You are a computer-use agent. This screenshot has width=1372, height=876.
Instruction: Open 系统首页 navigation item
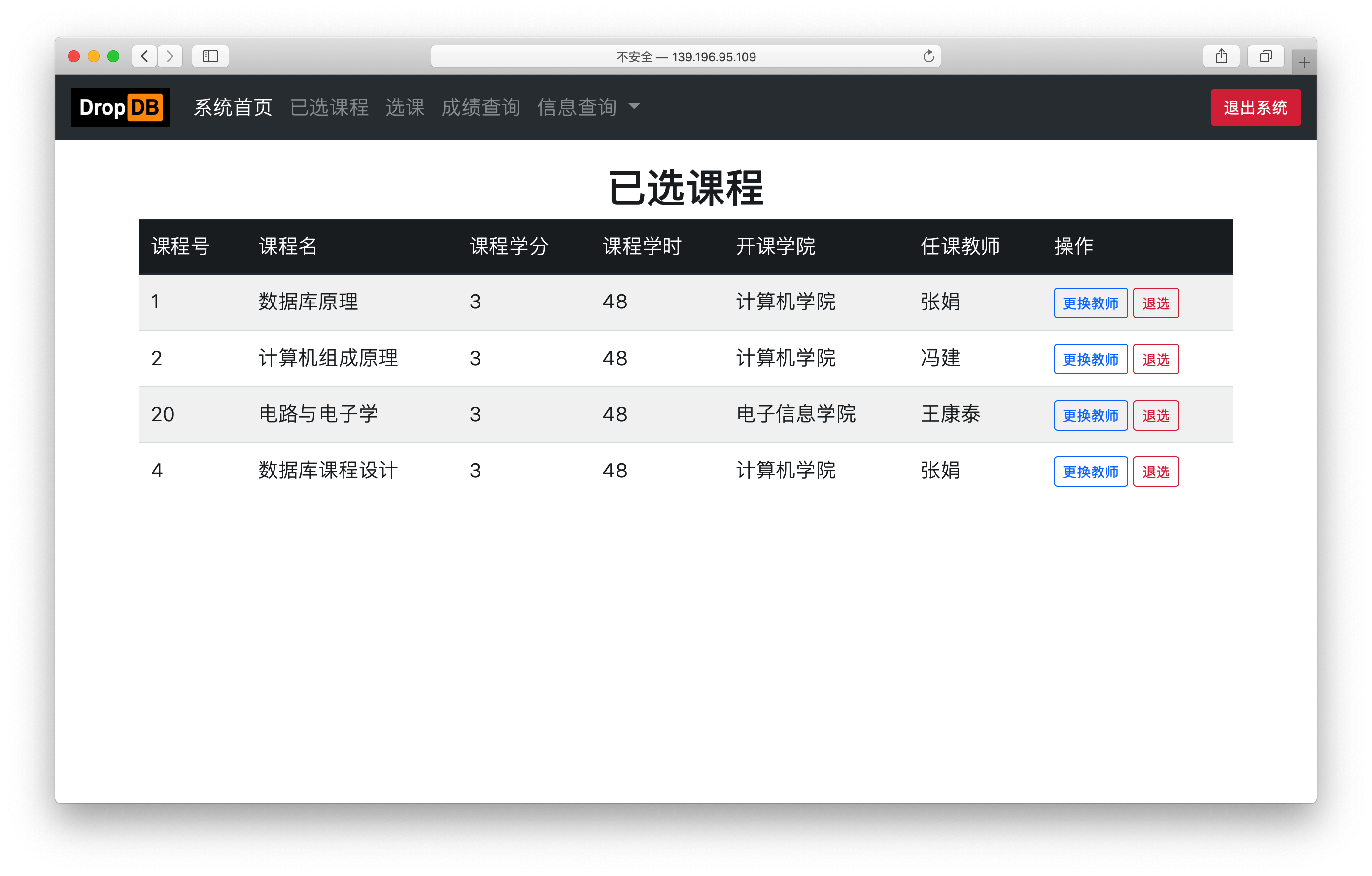click(x=233, y=107)
